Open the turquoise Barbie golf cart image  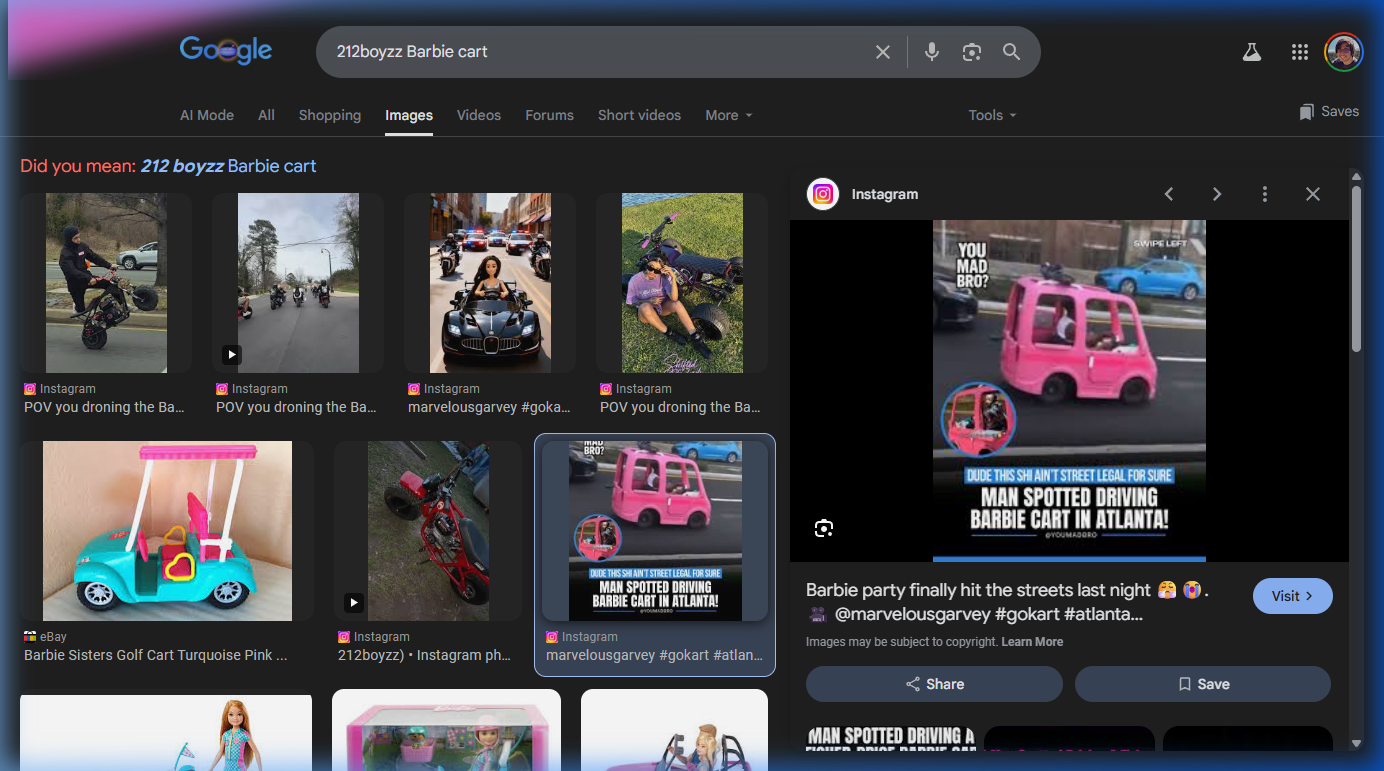[167, 531]
